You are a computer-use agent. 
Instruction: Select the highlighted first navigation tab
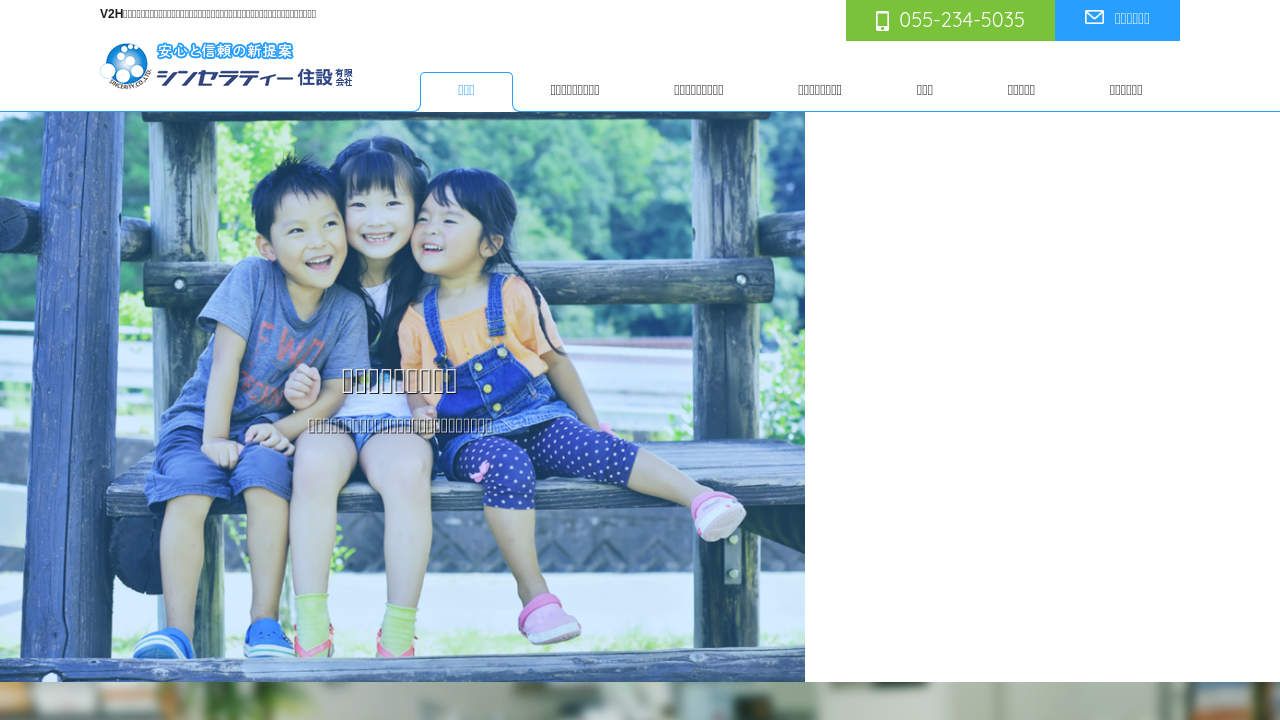(466, 91)
